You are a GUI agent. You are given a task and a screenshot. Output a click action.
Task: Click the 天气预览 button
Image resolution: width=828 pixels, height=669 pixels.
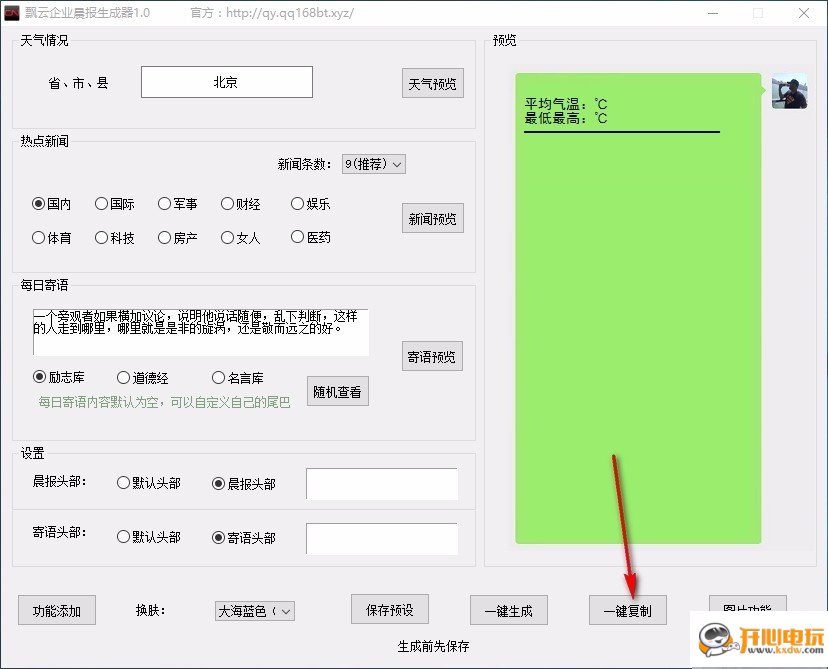coord(432,83)
